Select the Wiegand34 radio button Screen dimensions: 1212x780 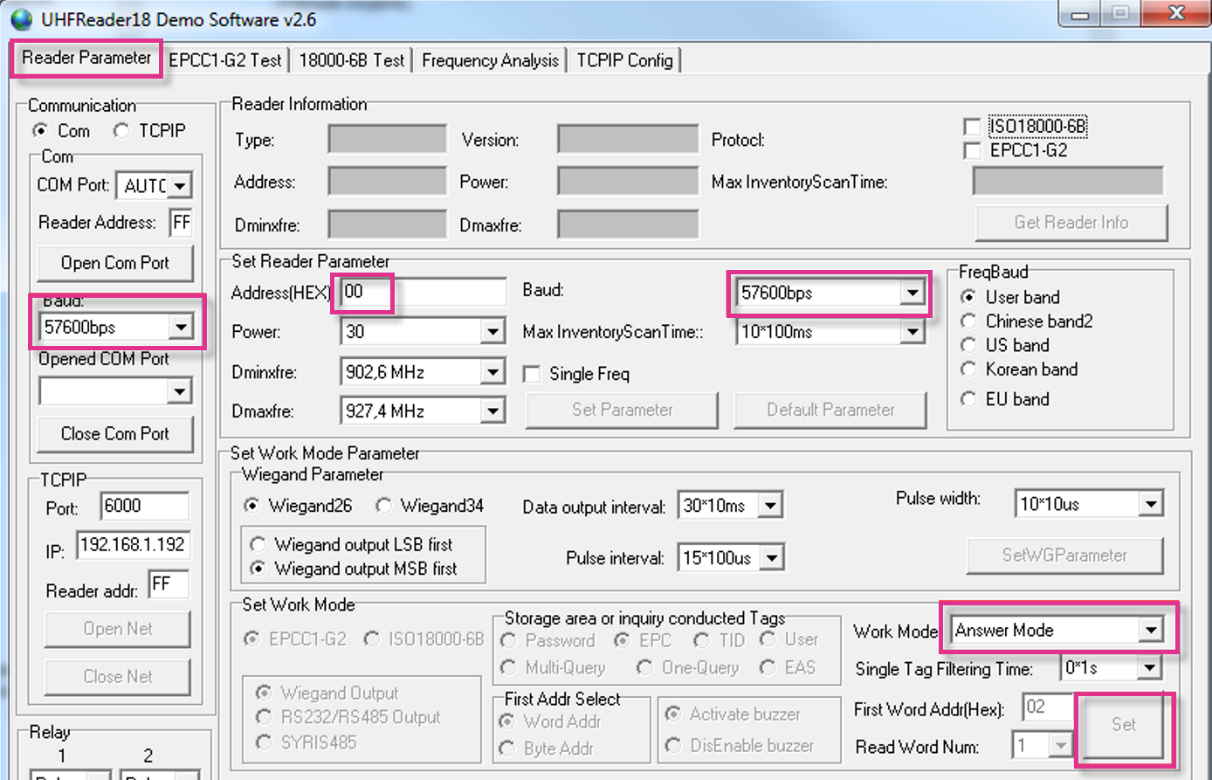[385, 506]
